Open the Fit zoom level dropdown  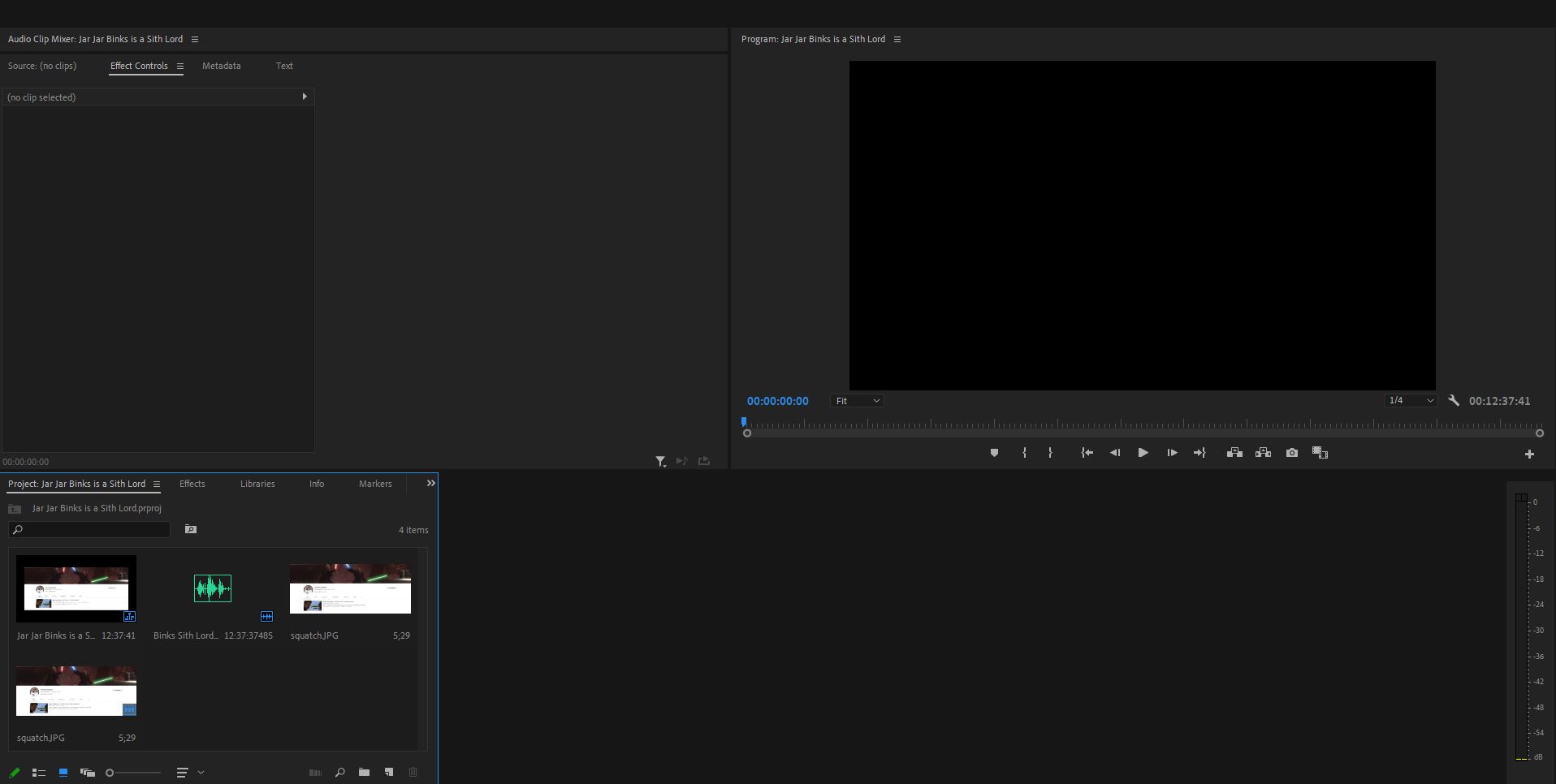[857, 400]
